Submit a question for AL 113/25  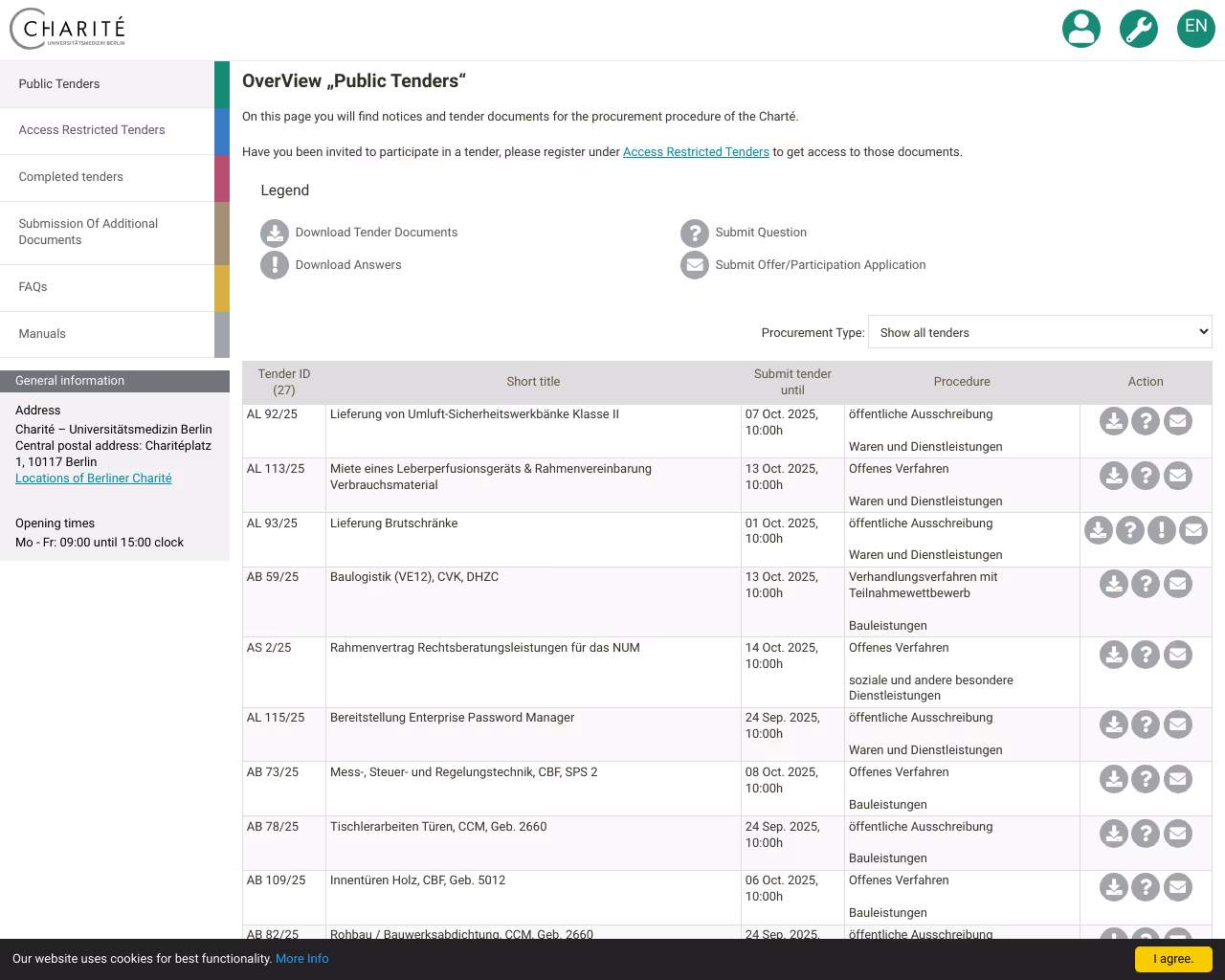(x=1146, y=476)
